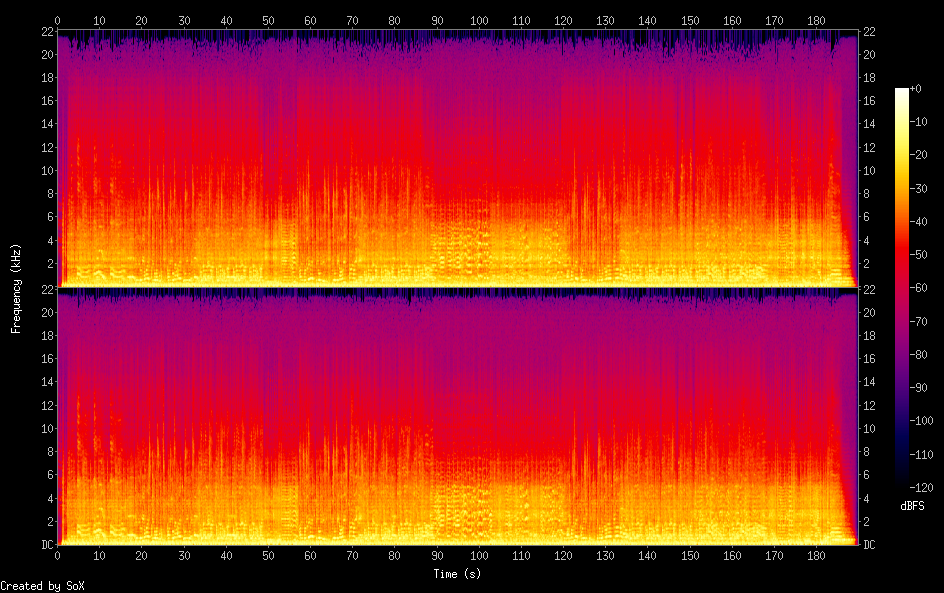Click "DC" on the right frequency axis
Viewport: 944px width, 593px height.
click(869, 545)
